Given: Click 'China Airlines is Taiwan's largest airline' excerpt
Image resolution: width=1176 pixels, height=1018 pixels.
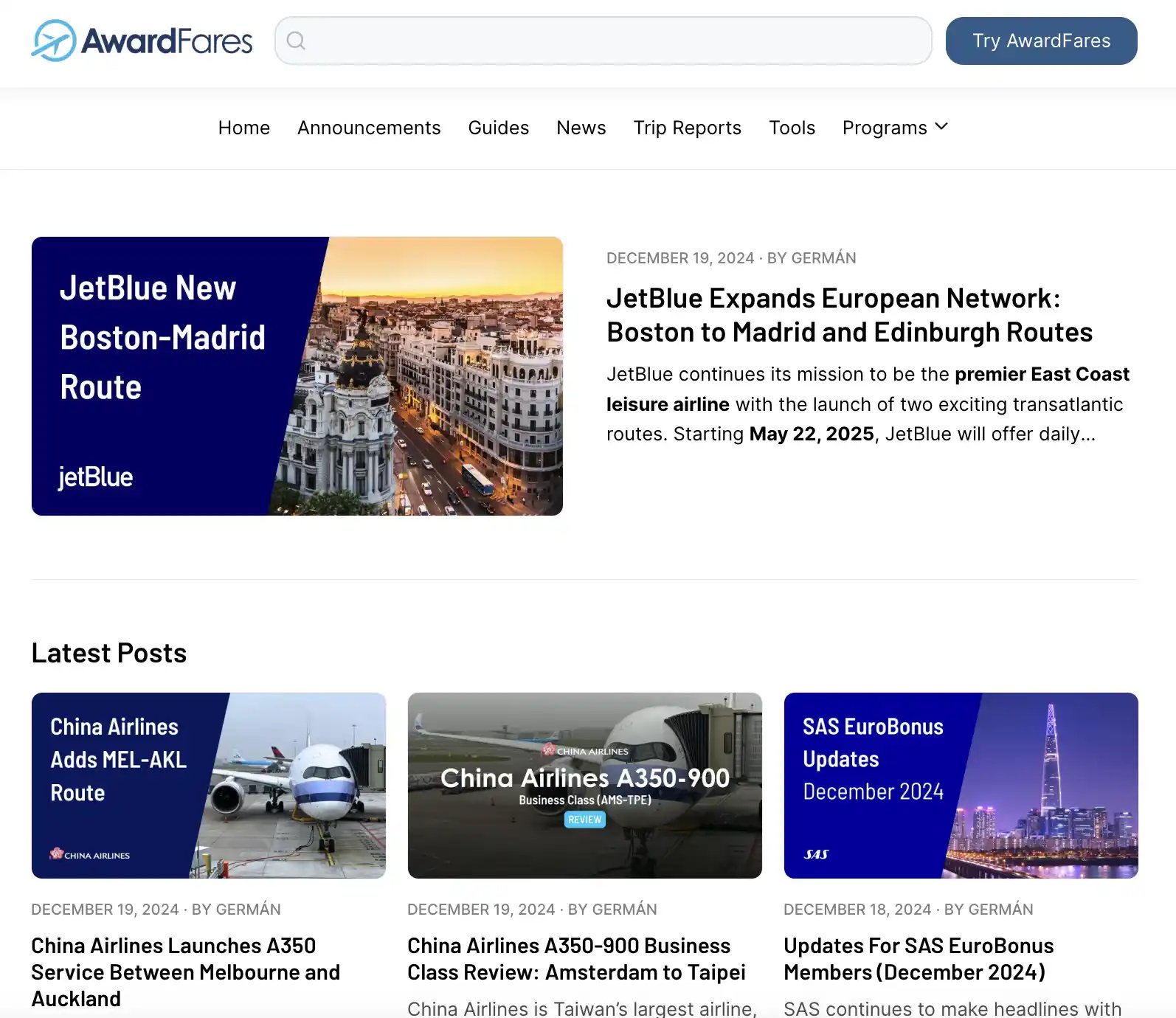Looking at the screenshot, I should click(582, 1008).
